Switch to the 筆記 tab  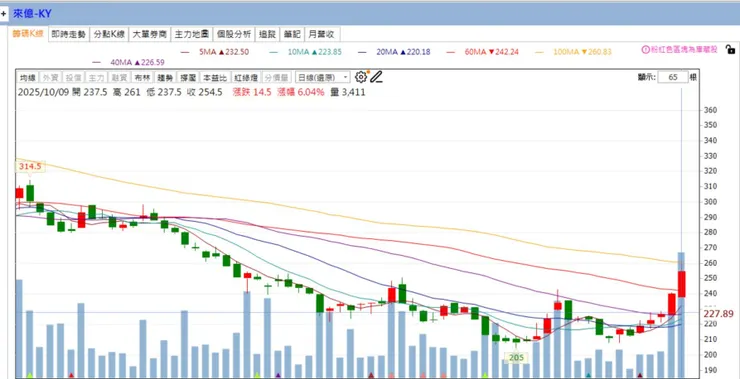coord(292,34)
